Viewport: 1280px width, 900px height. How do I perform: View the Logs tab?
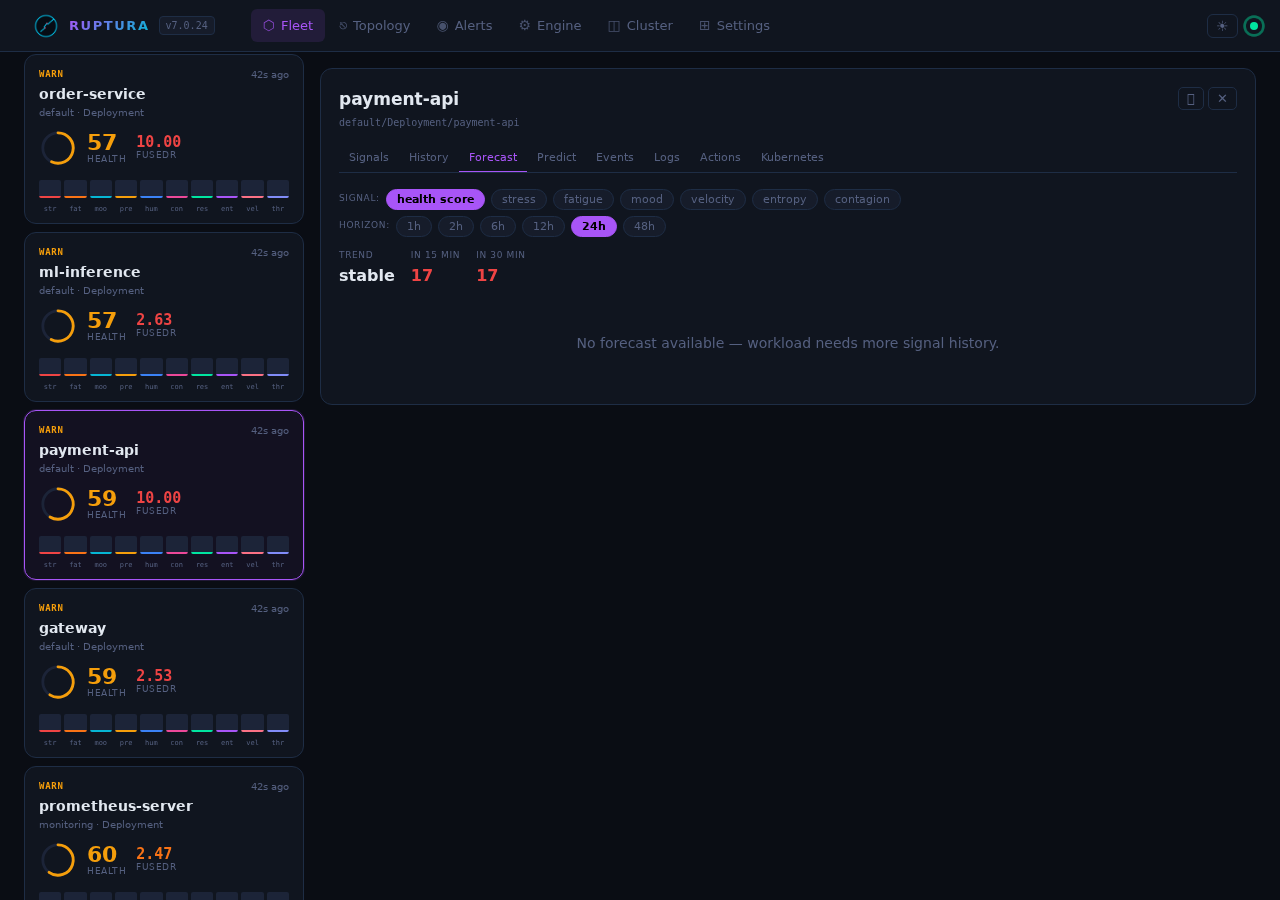[667, 158]
